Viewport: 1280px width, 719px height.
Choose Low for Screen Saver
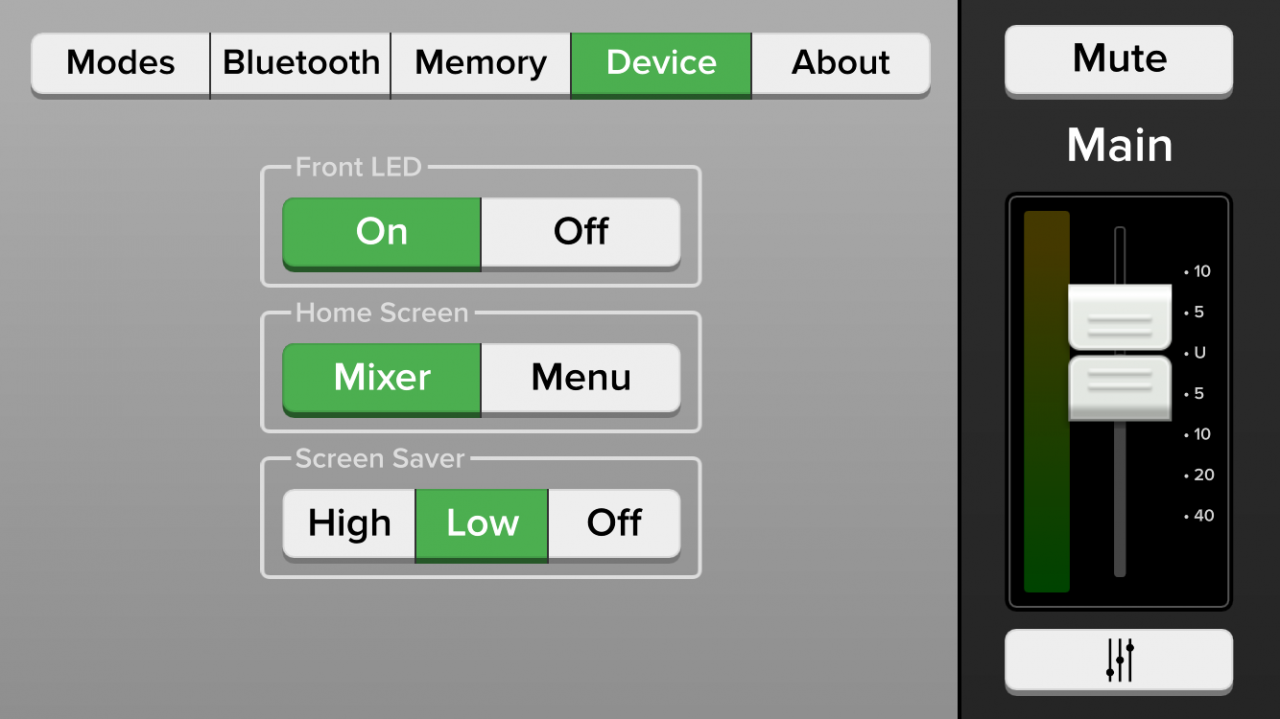481,523
